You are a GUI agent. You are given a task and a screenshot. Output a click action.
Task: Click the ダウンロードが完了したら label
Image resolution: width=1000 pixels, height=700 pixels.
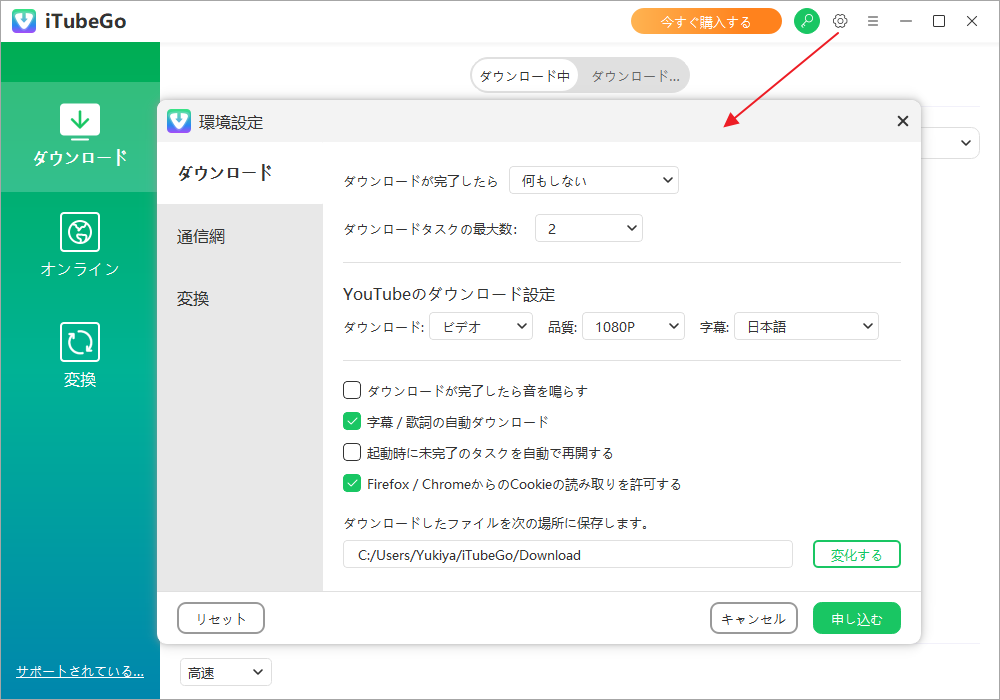coord(420,181)
